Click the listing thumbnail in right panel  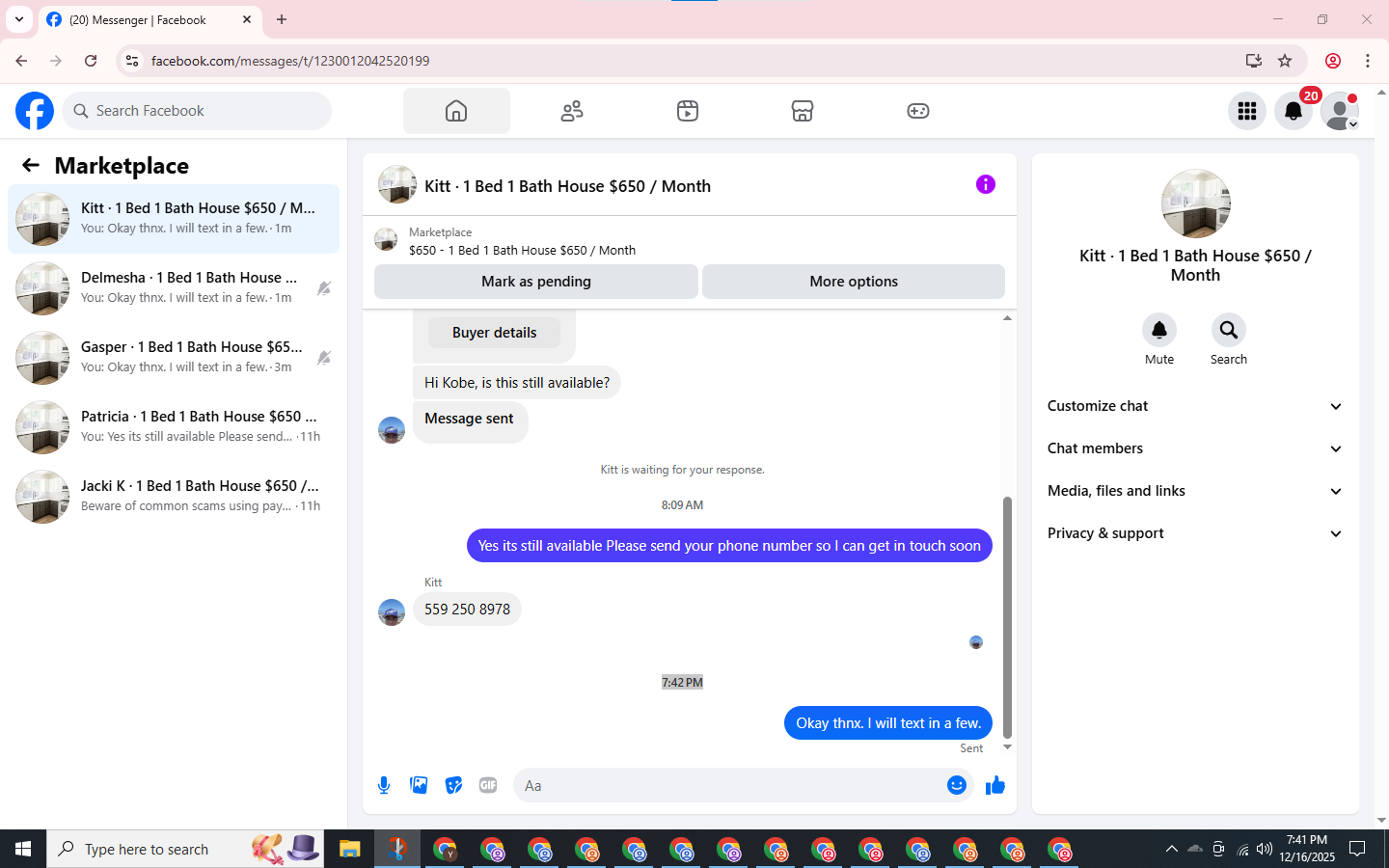coord(1196,203)
